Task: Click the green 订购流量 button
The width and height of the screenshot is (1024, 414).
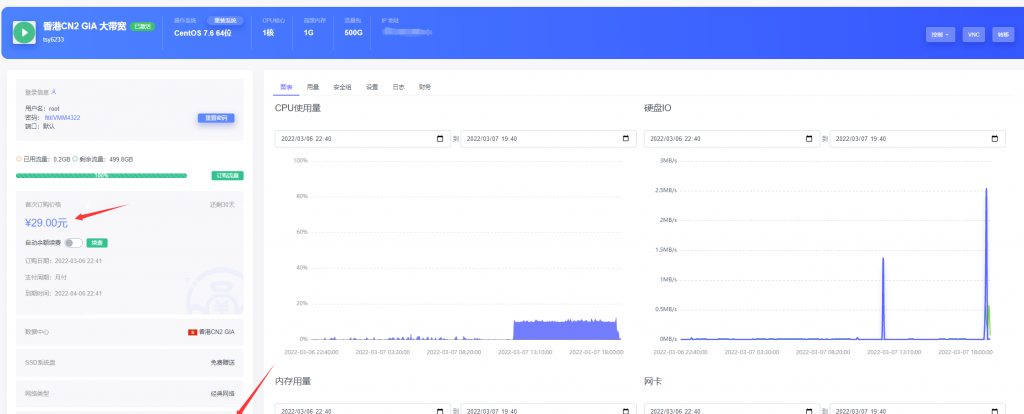Action: (227, 176)
